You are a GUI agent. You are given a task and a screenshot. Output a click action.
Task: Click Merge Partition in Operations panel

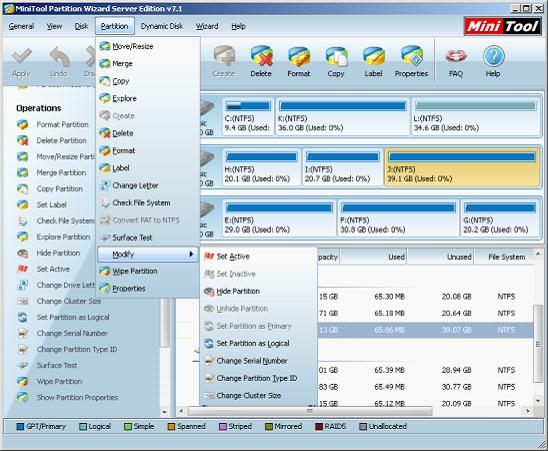pyautogui.click(x=61, y=173)
